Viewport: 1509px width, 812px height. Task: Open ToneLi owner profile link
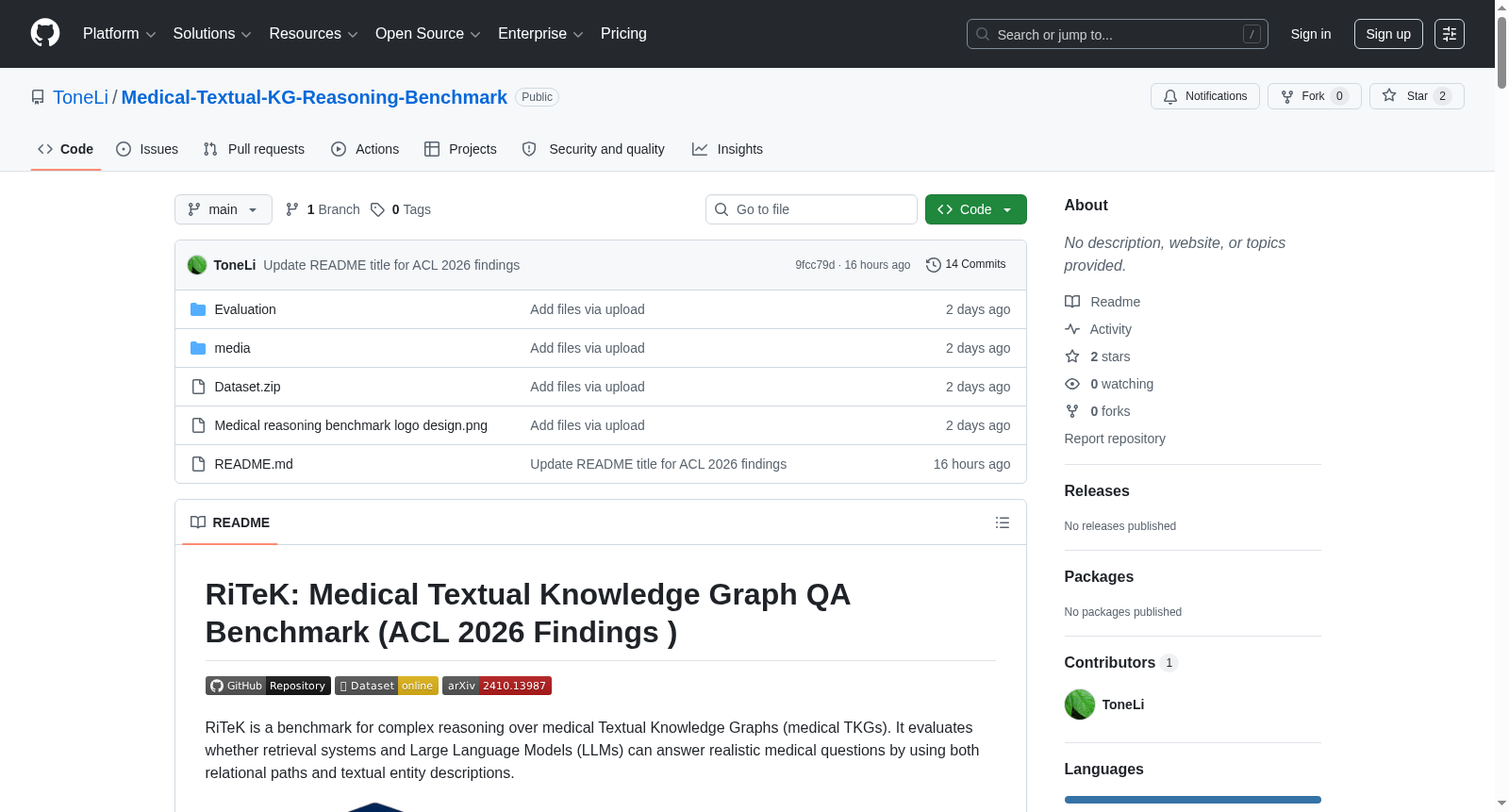[x=81, y=97]
